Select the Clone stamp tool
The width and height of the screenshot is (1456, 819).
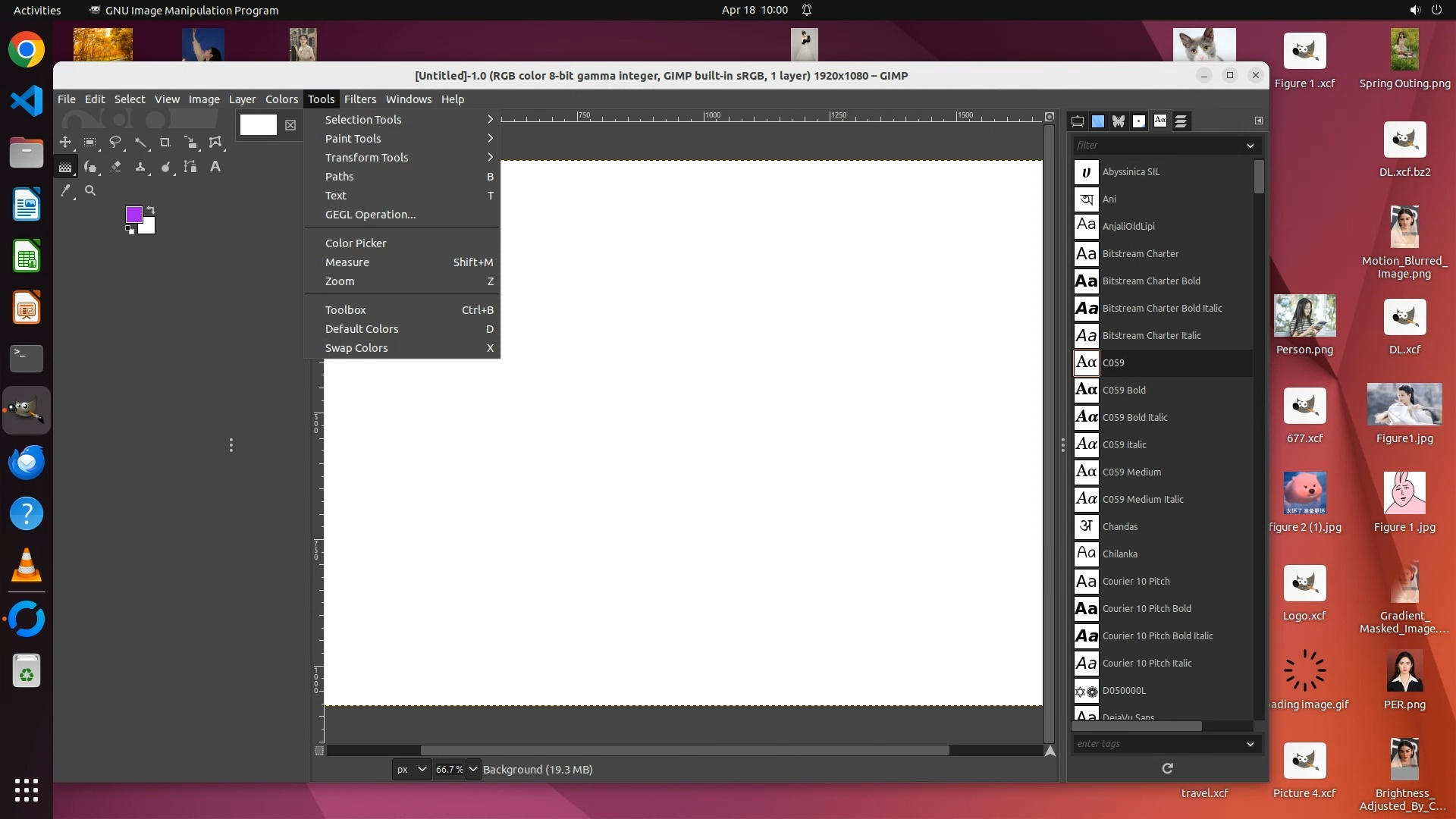pos(140,166)
